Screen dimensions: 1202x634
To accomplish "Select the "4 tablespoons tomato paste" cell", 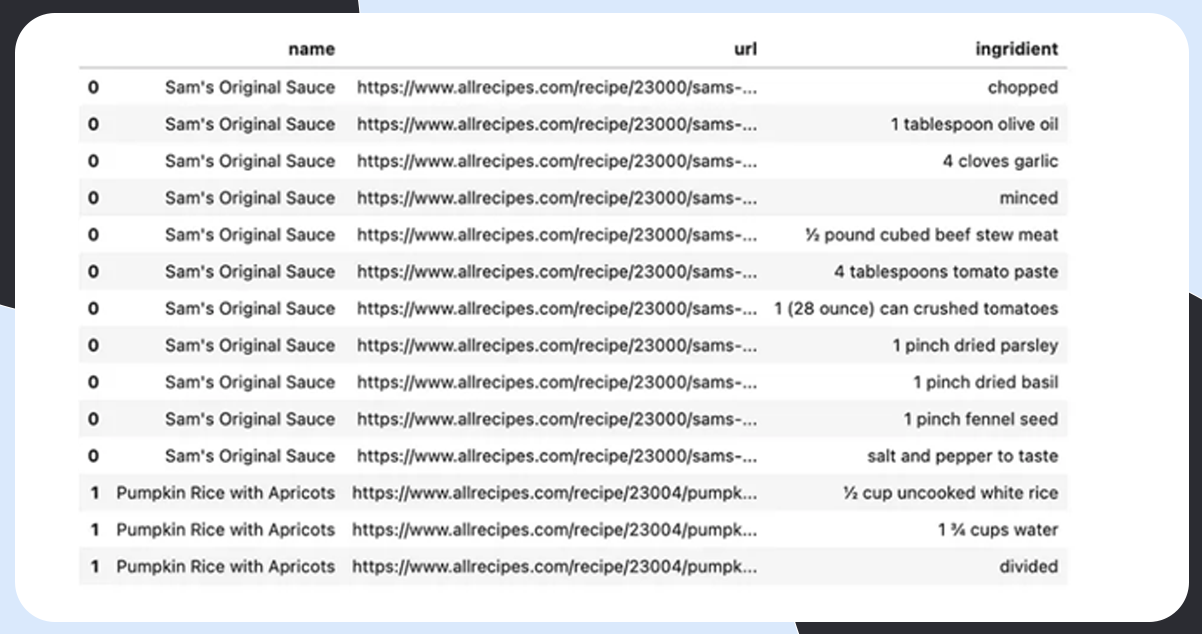I will tap(946, 272).
